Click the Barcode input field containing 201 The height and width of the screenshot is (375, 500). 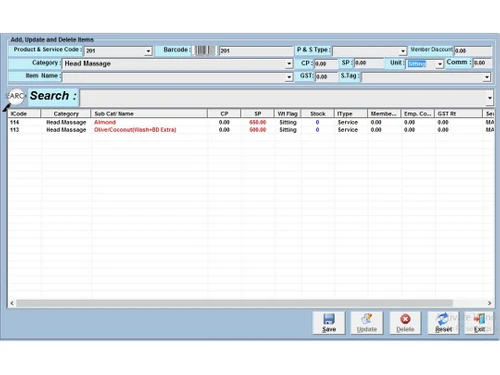click(256, 51)
